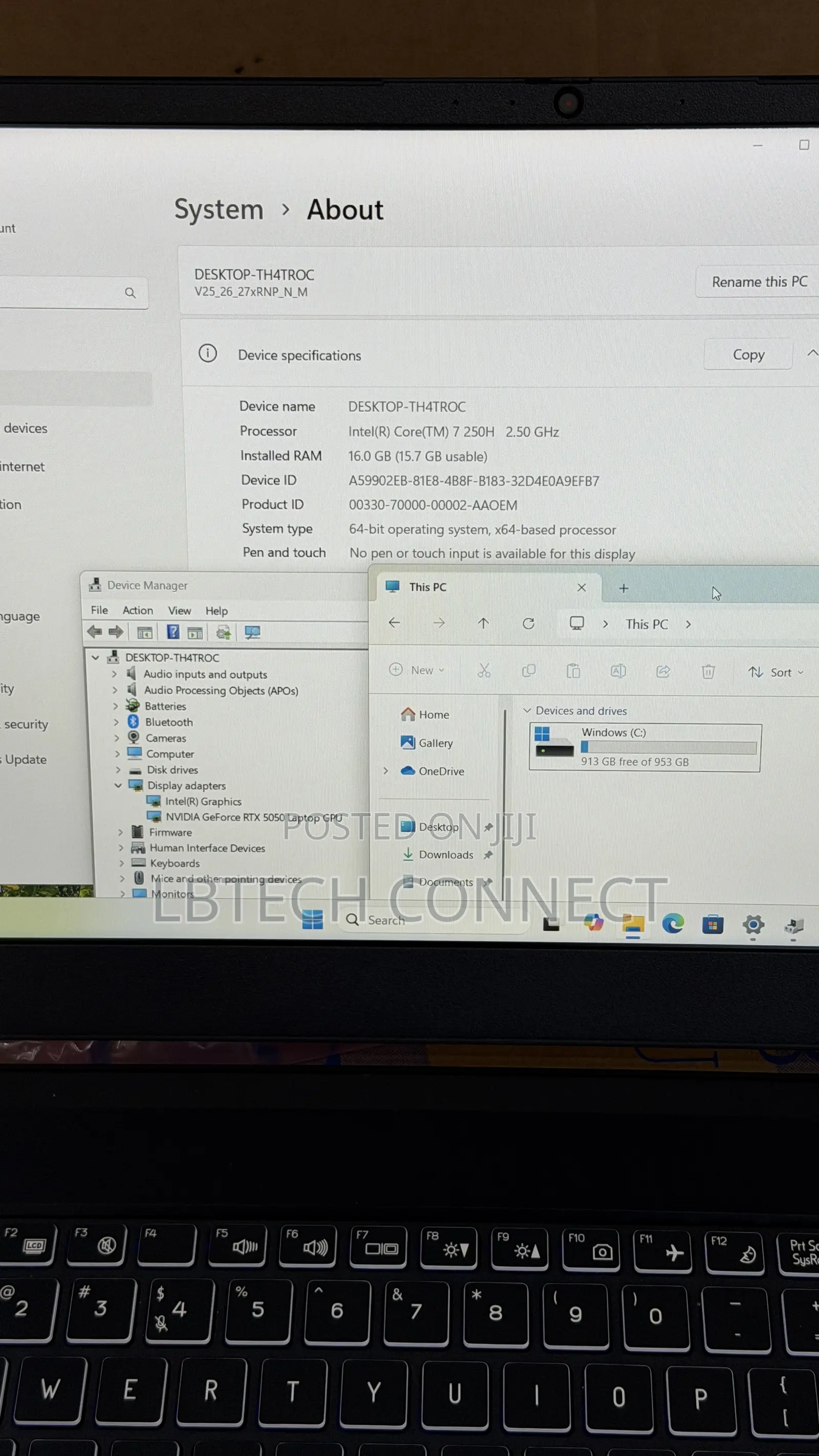Collapse Display adapters node
The height and width of the screenshot is (1456, 819).
click(118, 785)
